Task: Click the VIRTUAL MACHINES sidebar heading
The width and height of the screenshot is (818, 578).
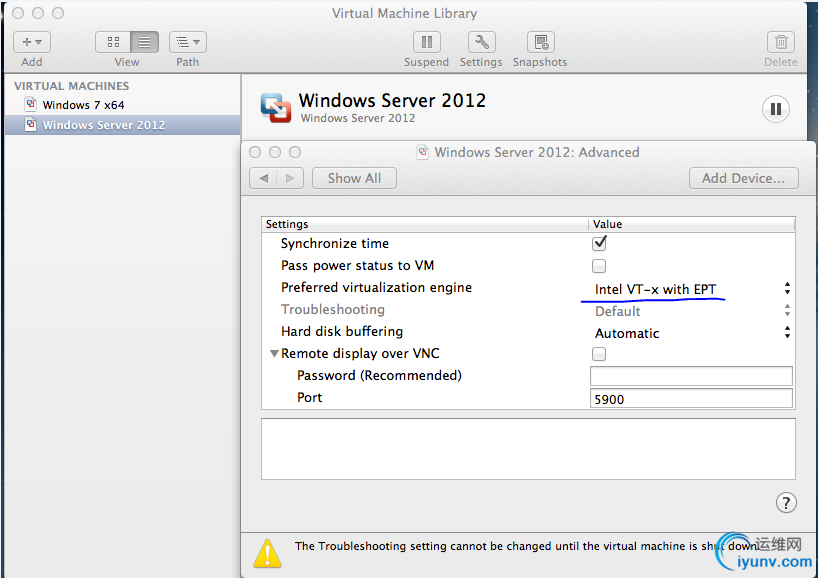Action: pyautogui.click(x=71, y=86)
